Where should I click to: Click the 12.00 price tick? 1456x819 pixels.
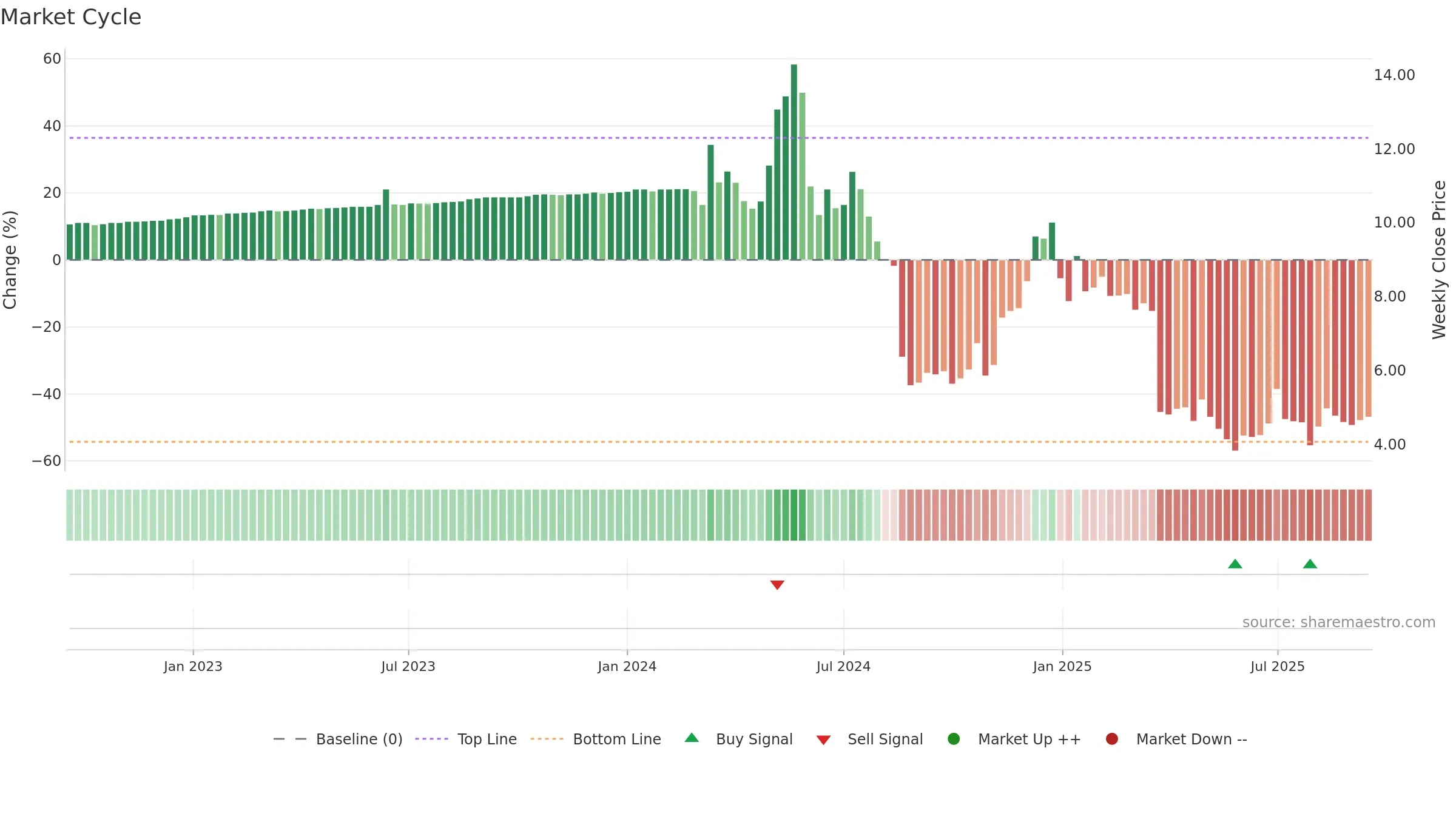1394,149
